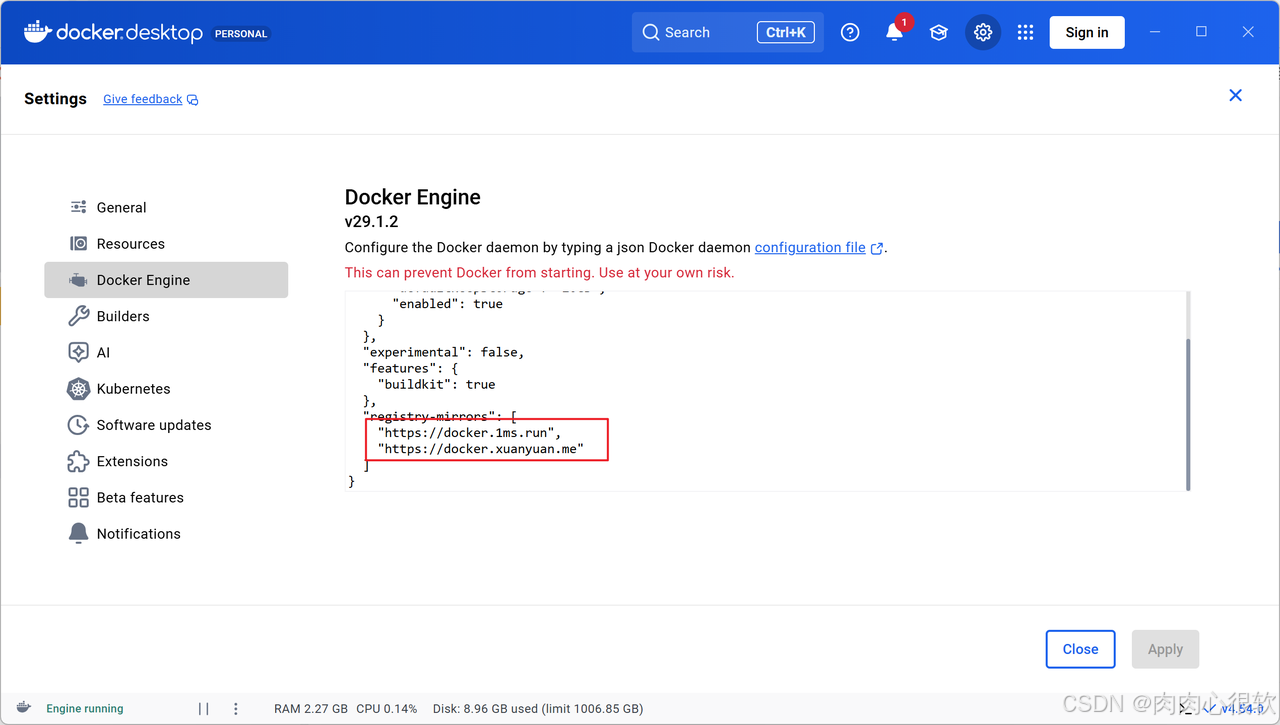Select the Docker Engine settings tab
Image resolution: width=1280 pixels, height=725 pixels.
[166, 280]
